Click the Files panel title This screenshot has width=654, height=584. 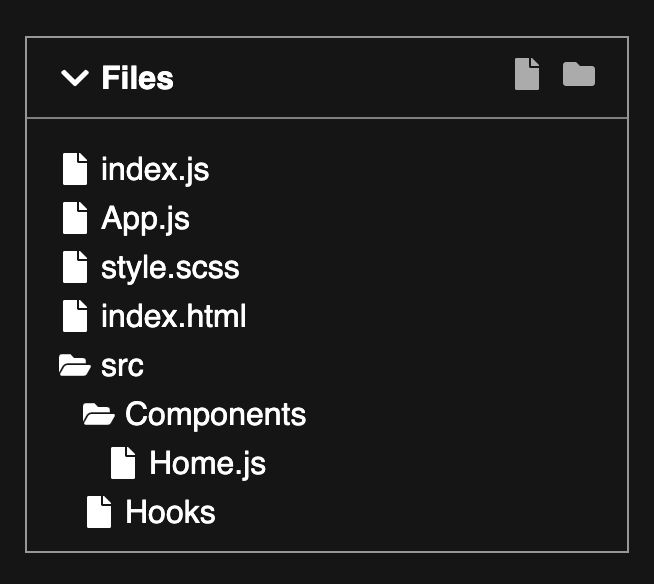point(137,78)
